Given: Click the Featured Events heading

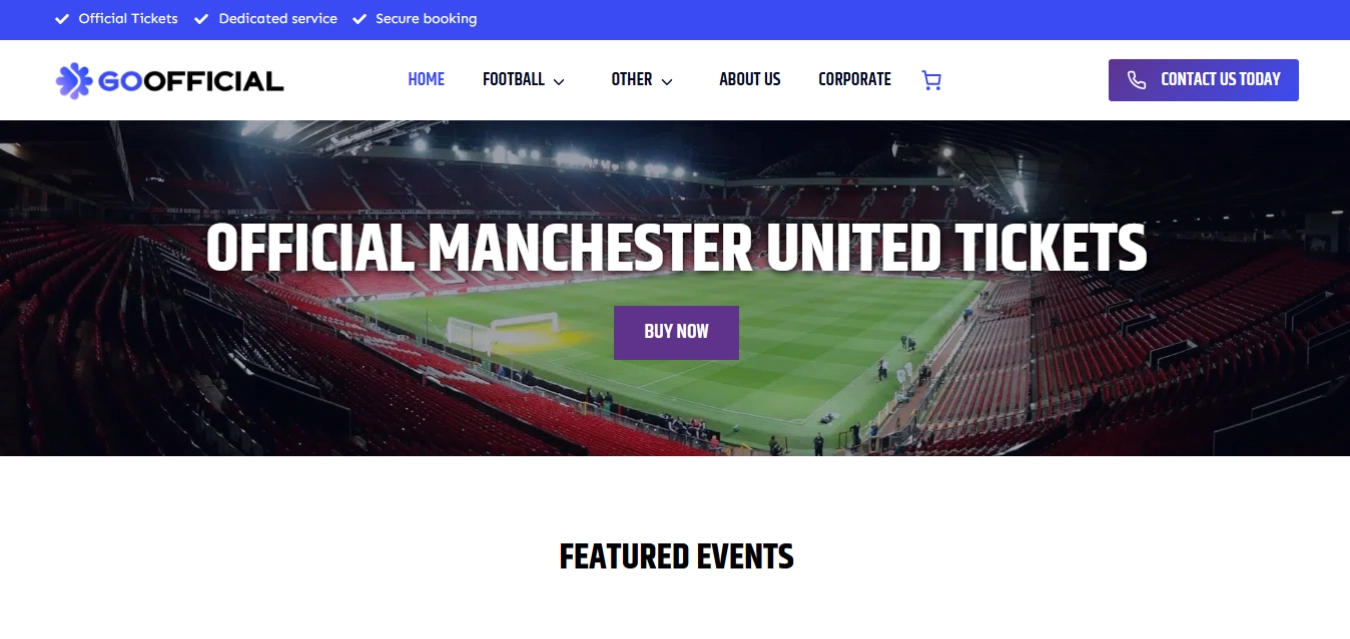Looking at the screenshot, I should (676, 556).
